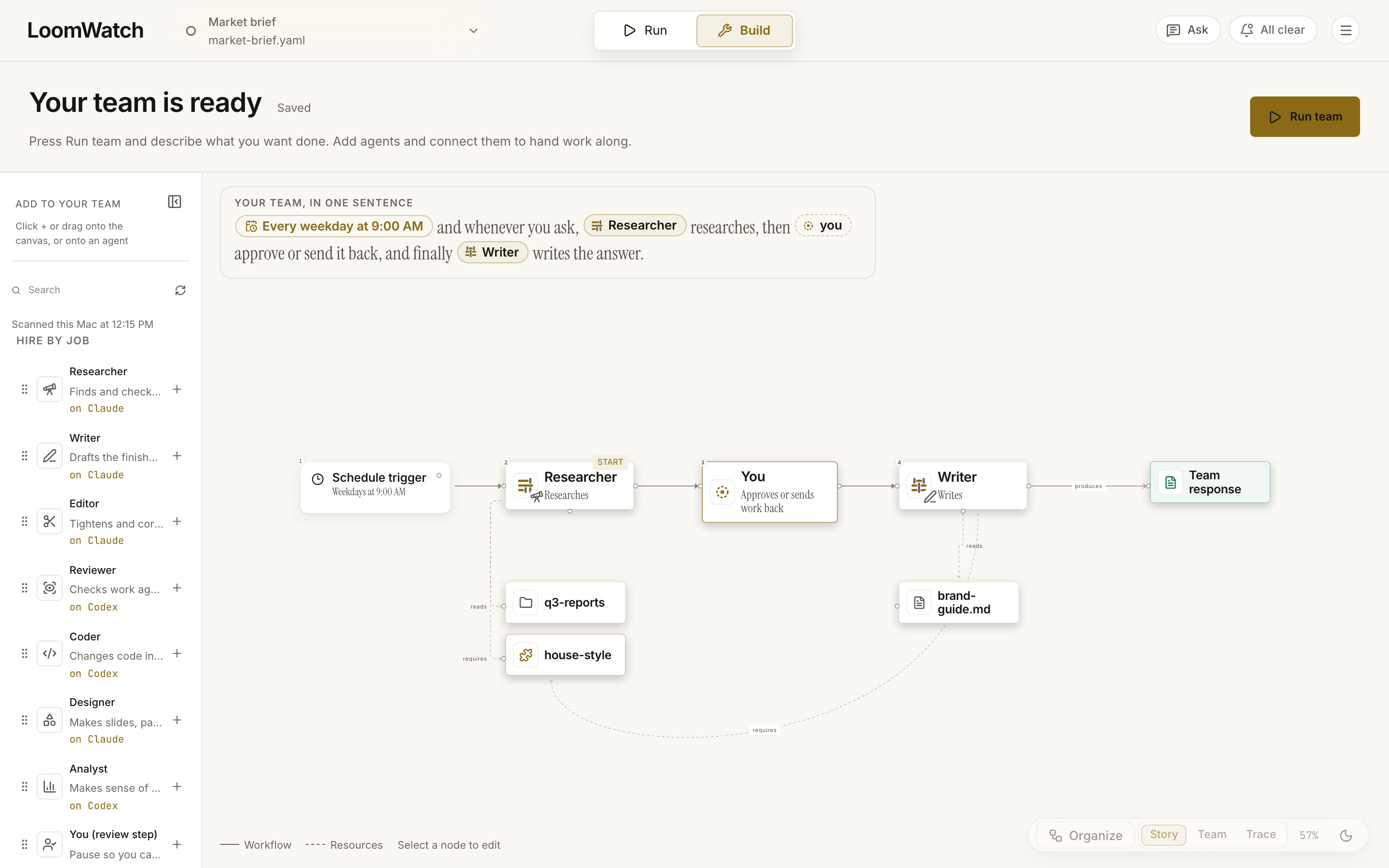The image size is (1389, 868).
Task: Click the 57% zoom level
Action: pyautogui.click(x=1309, y=835)
